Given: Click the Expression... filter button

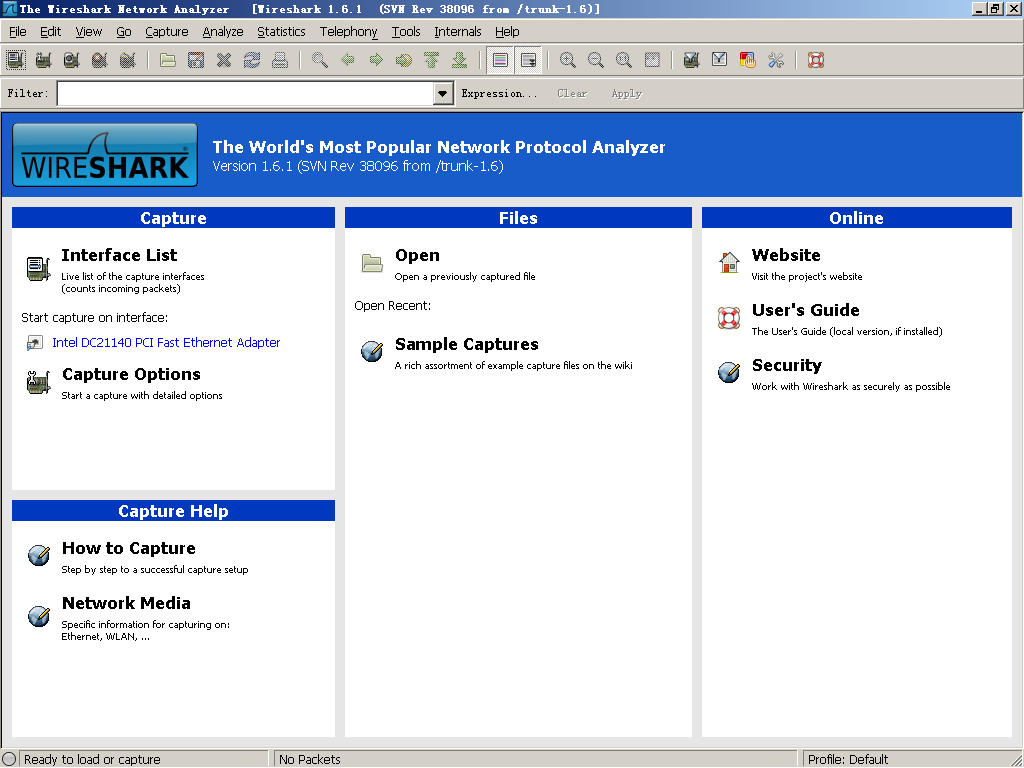Looking at the screenshot, I should [x=498, y=93].
